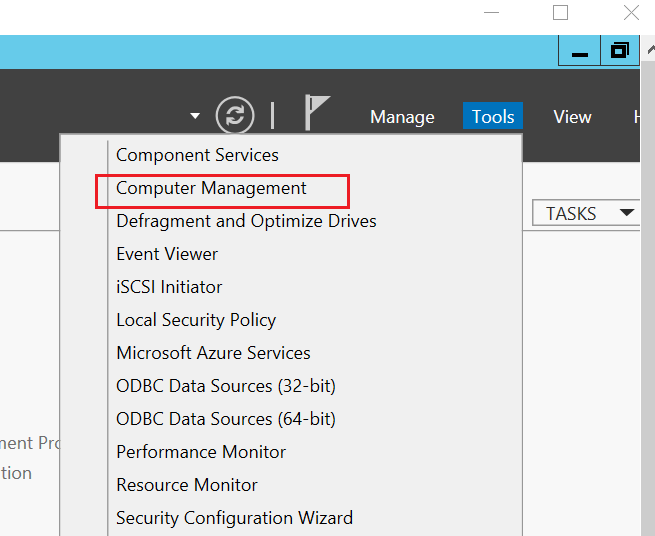Select Component Services from the menu
The height and width of the screenshot is (536, 655).
pyautogui.click(x=197, y=155)
